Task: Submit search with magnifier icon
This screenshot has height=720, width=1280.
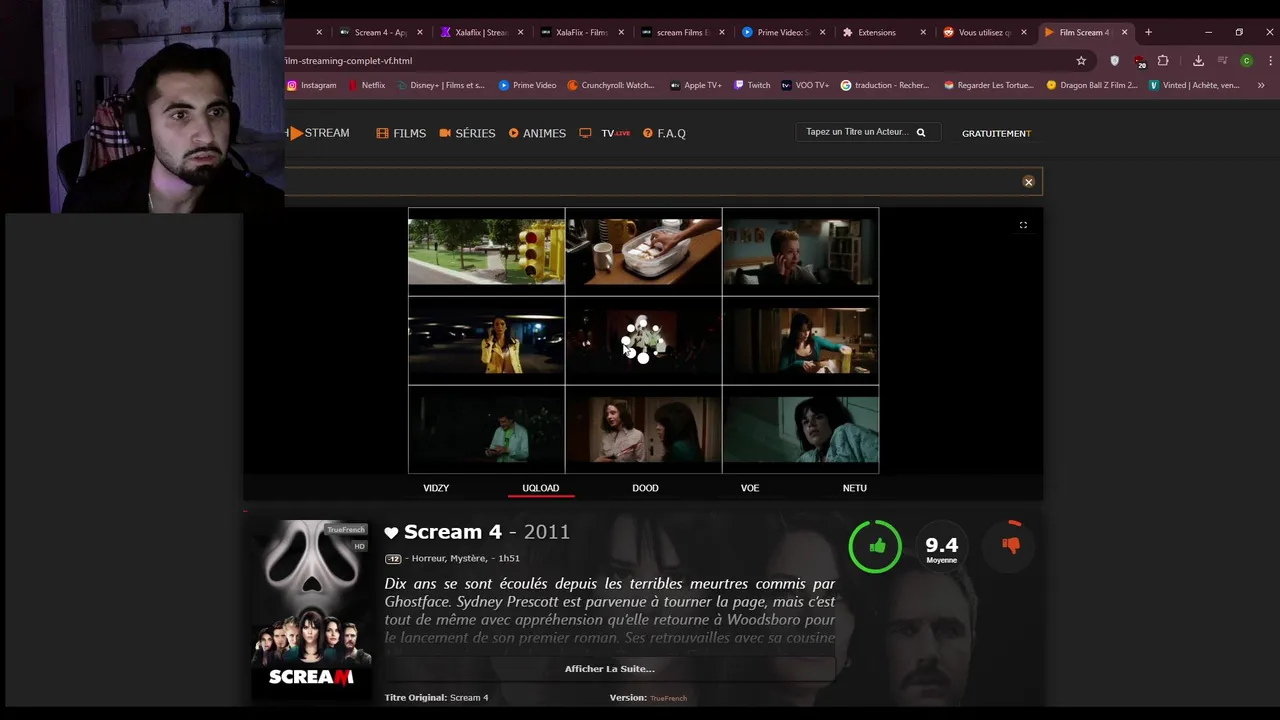Action: [921, 132]
